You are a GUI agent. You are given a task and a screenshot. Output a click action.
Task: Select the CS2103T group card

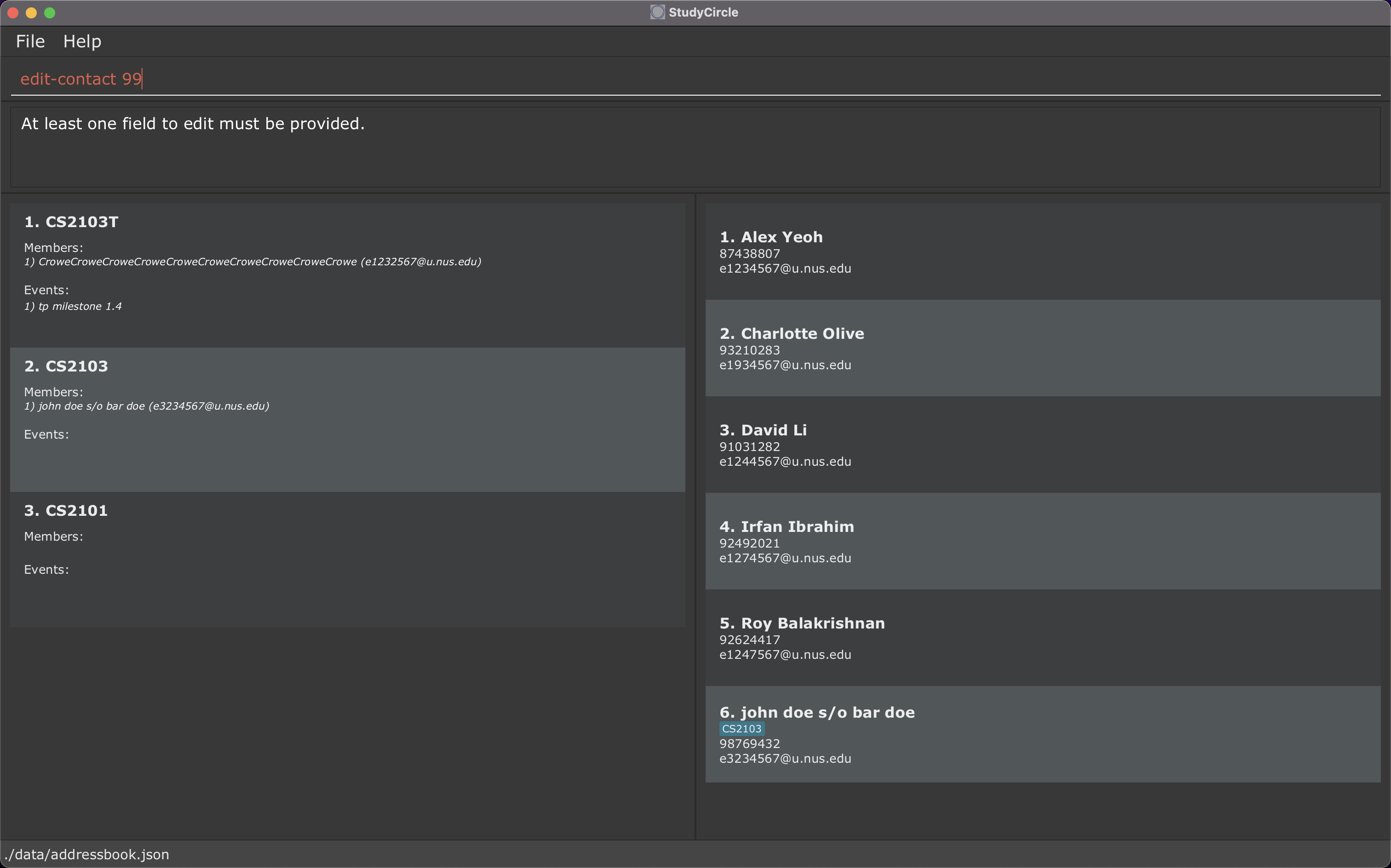[347, 274]
